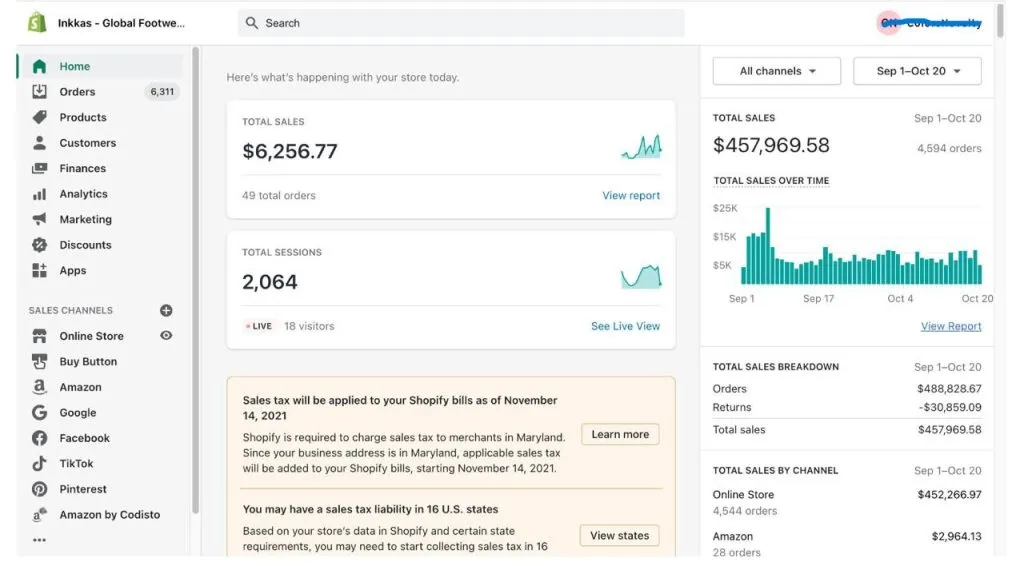Select TikTok sales channel
Viewport: 1024px width, 570px height.
(76, 463)
